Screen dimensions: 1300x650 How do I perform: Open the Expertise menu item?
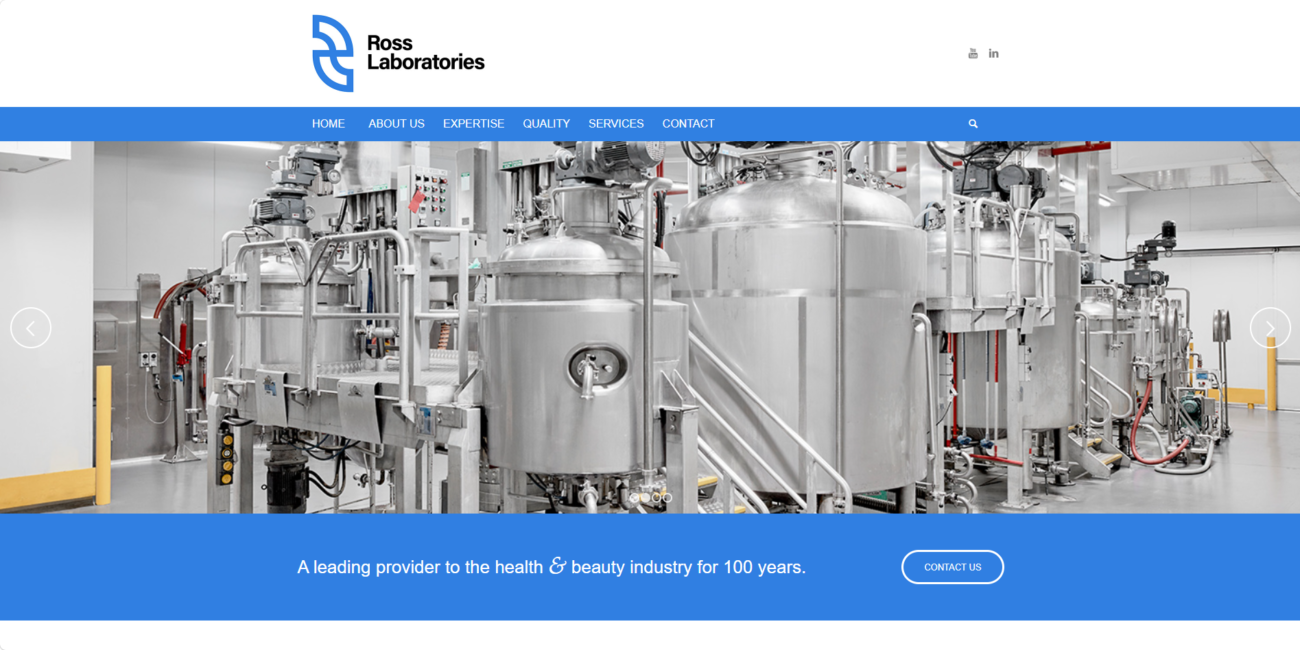(x=473, y=124)
